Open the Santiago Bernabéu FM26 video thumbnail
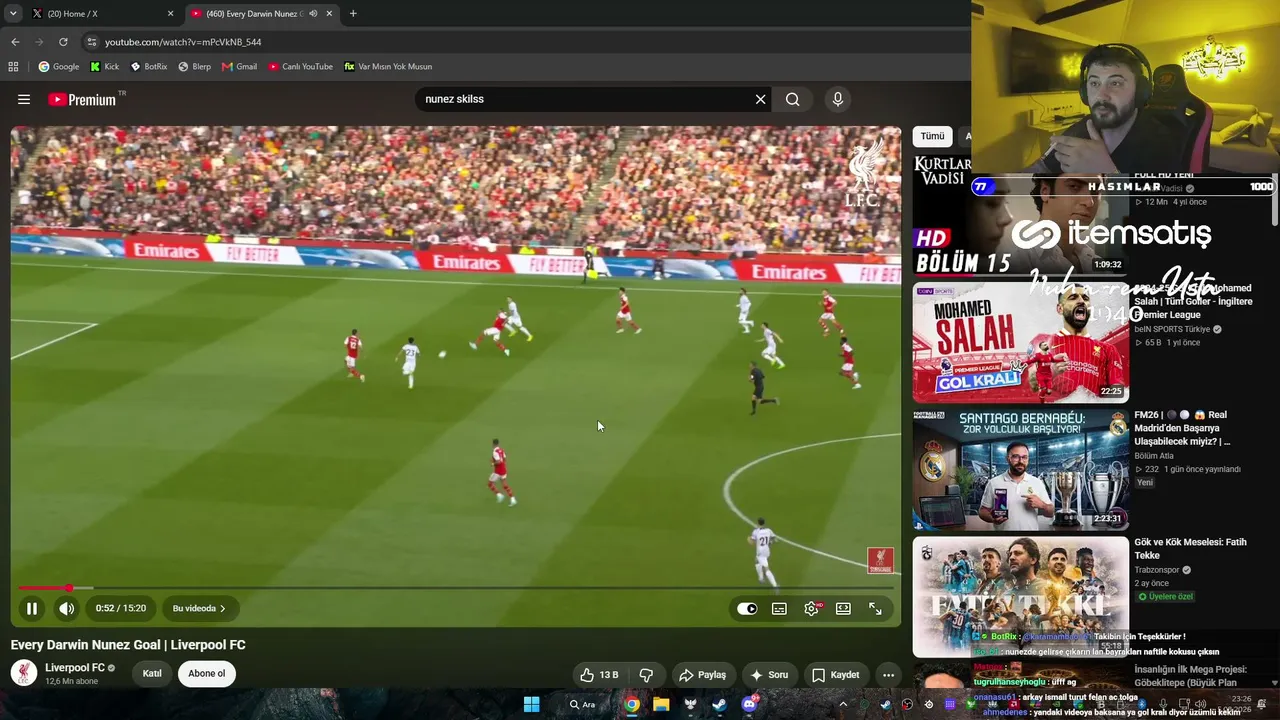Screen dimensions: 1280x720 coord(1020,469)
